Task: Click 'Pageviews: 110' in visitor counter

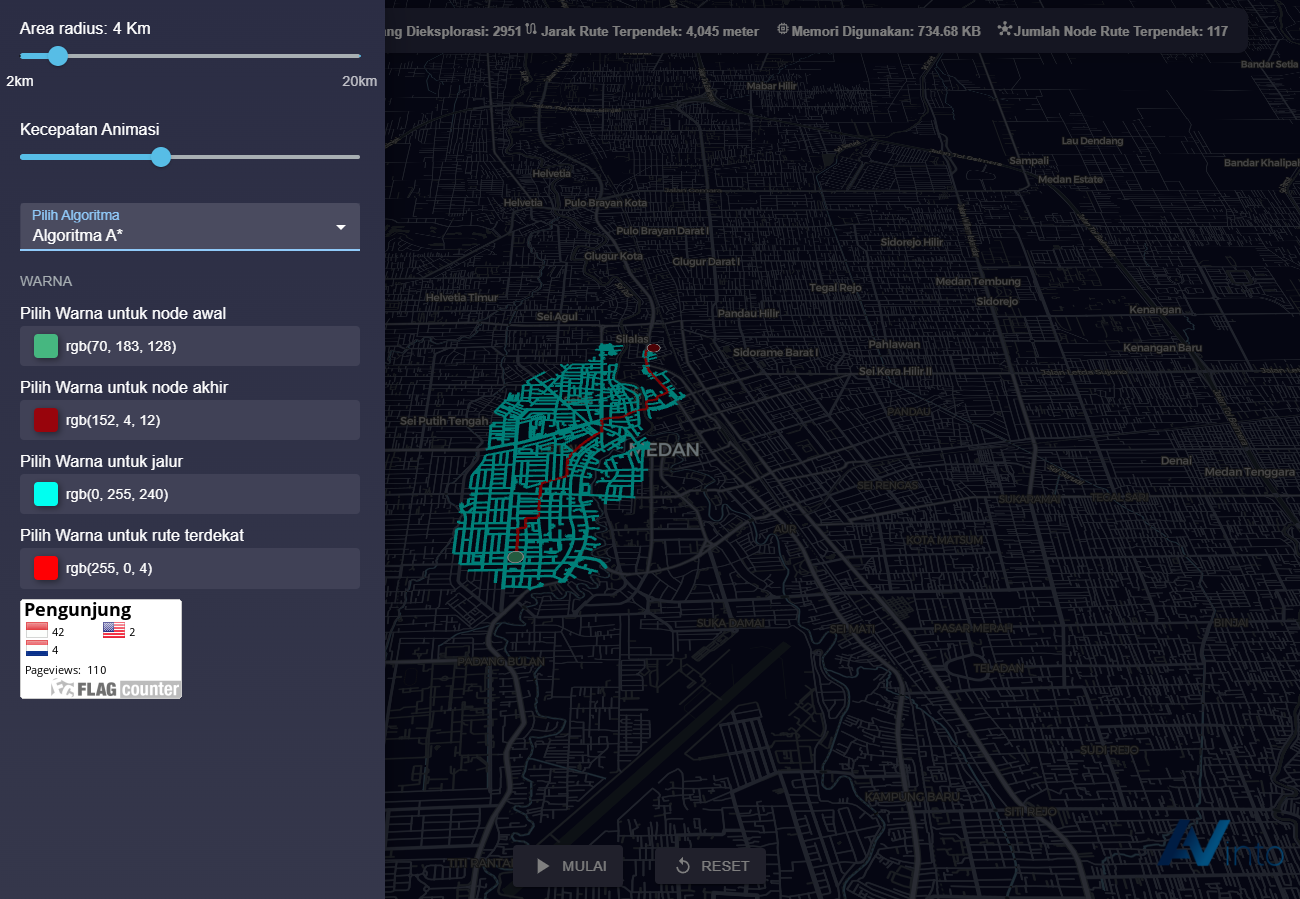Action: tap(65, 670)
